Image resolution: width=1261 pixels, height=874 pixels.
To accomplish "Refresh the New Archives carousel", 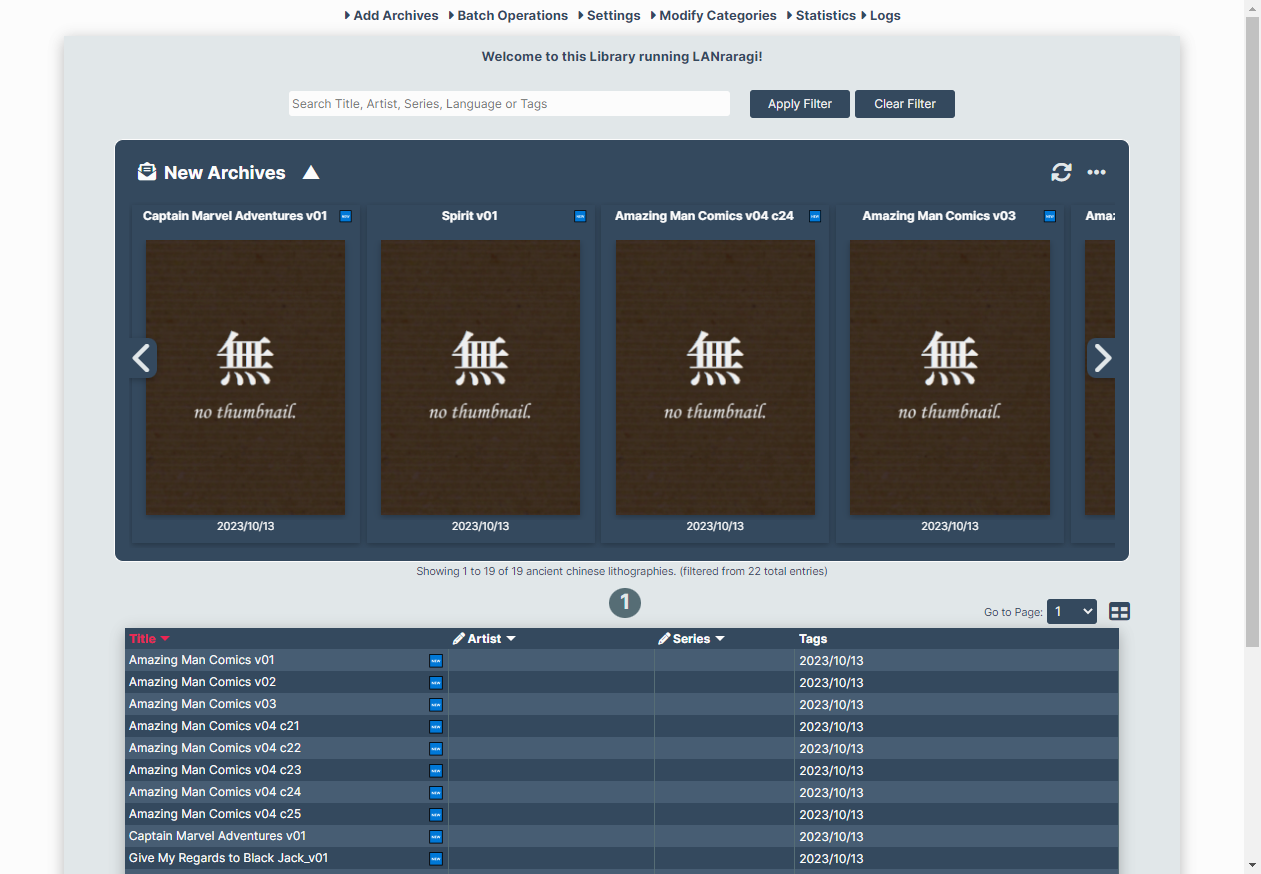I will (1061, 172).
